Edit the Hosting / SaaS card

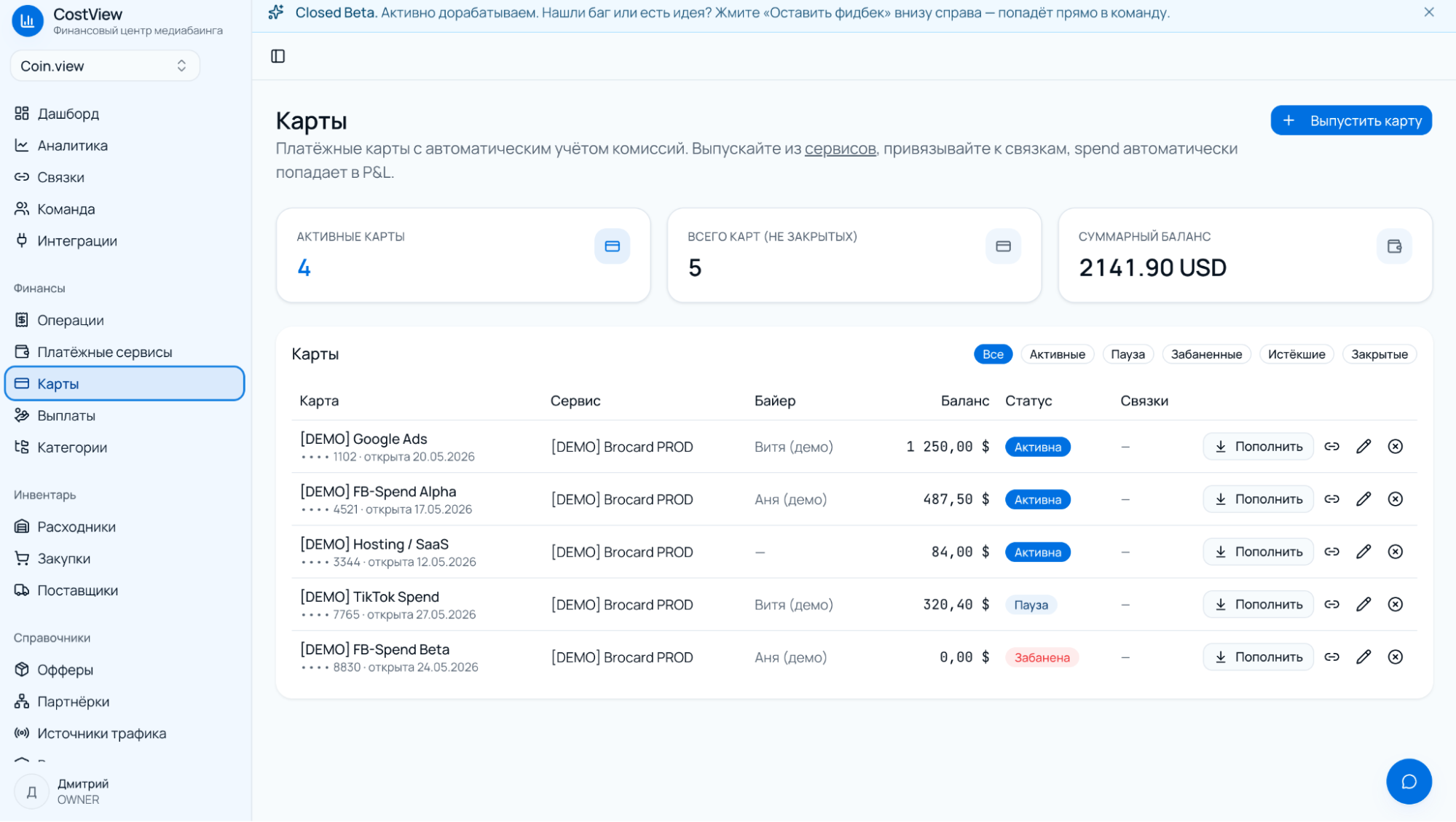(1363, 552)
